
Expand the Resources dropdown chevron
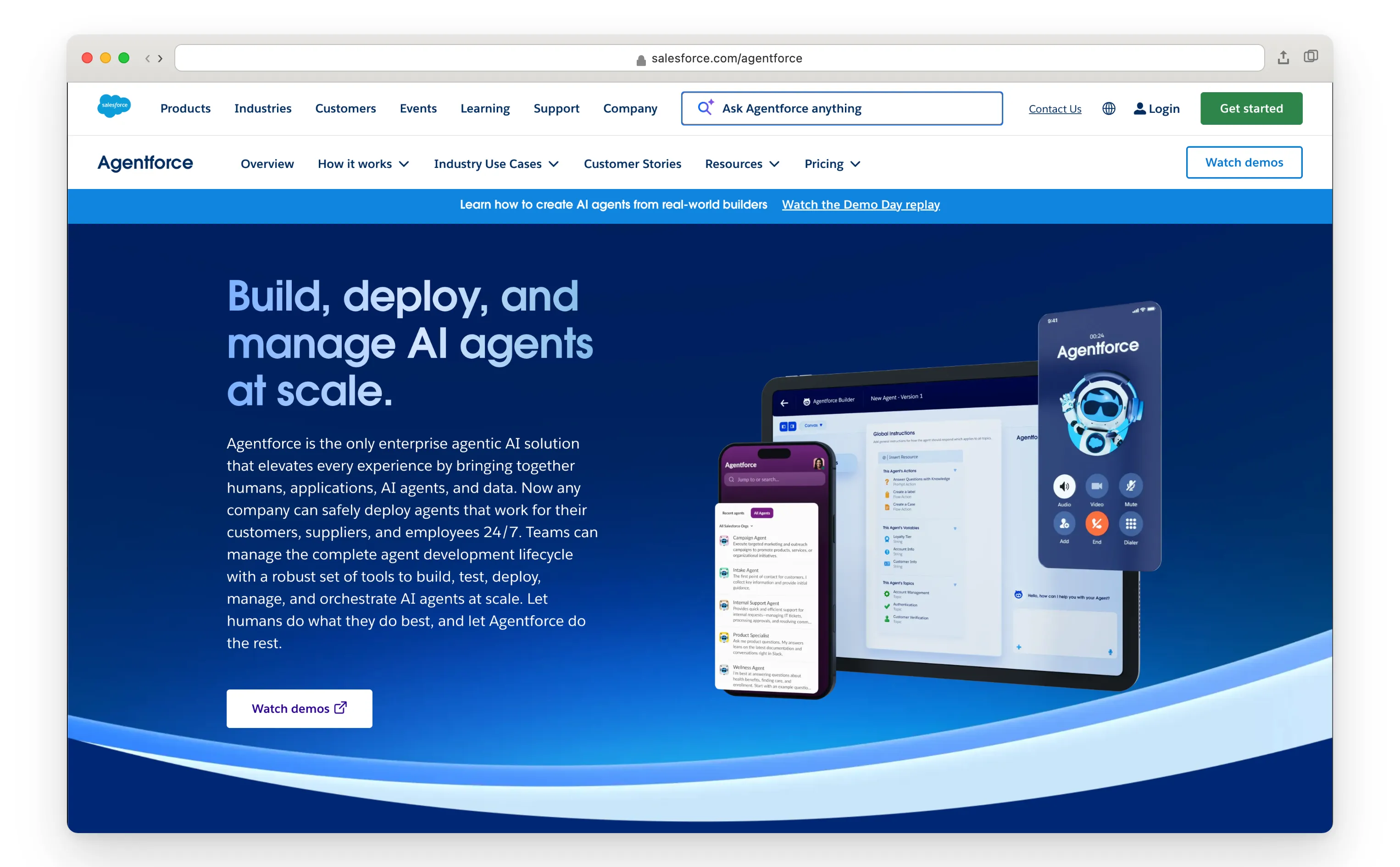[774, 164]
